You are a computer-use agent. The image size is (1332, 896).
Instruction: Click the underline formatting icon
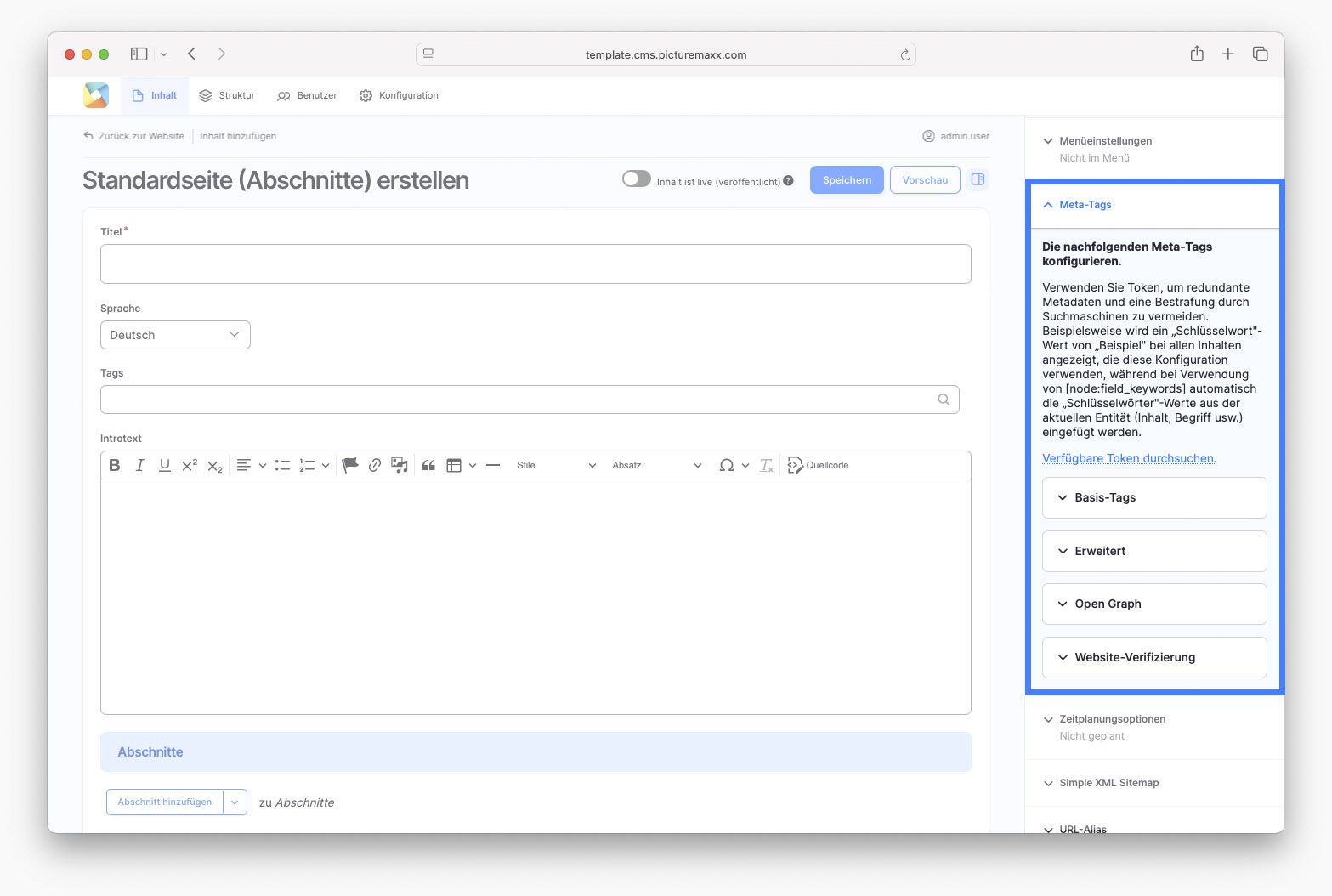pyautogui.click(x=165, y=465)
